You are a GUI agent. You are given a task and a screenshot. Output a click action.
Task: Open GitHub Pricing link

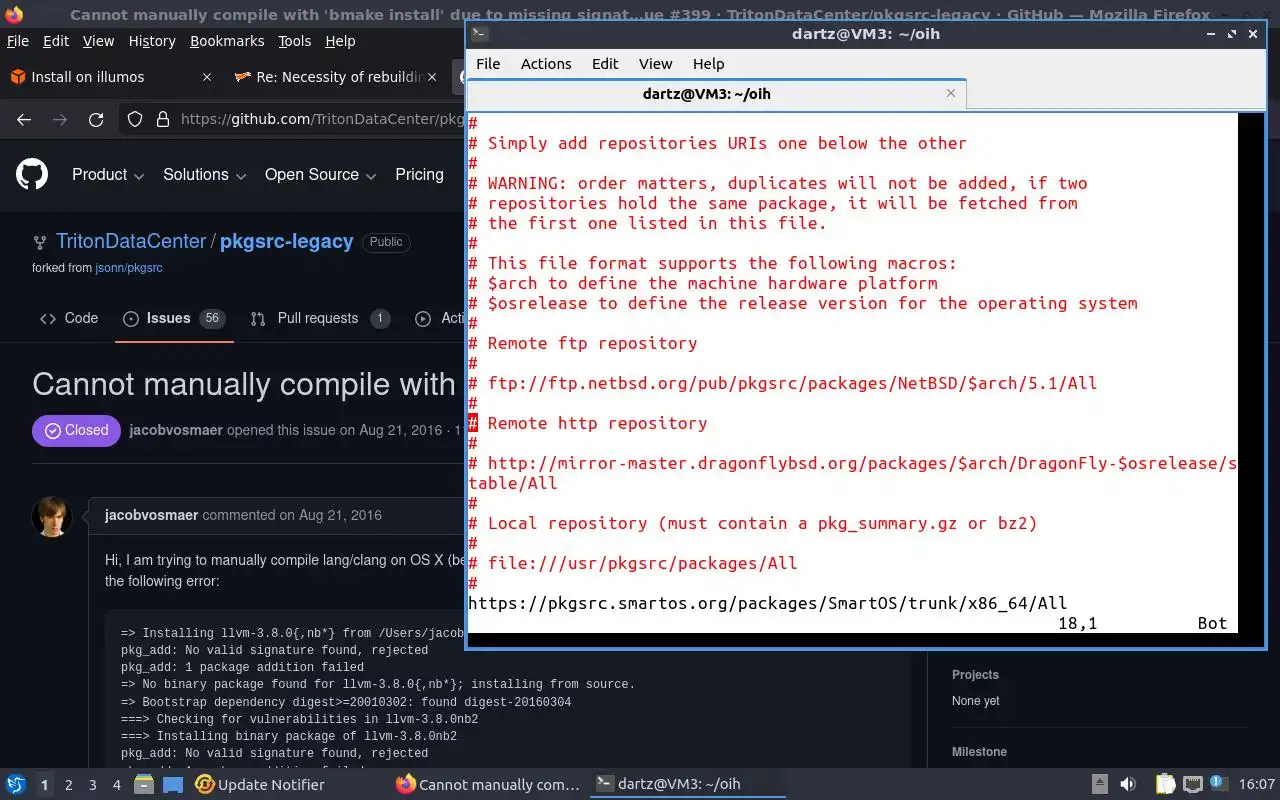point(419,174)
